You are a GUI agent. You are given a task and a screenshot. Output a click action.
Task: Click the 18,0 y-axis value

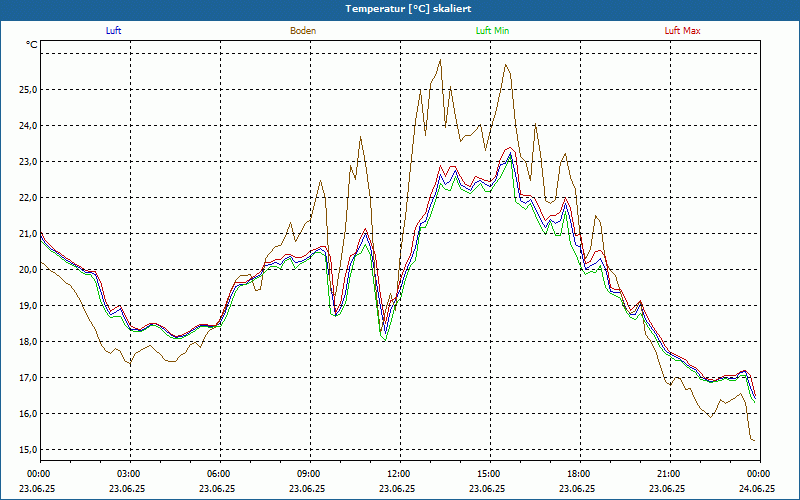29,341
